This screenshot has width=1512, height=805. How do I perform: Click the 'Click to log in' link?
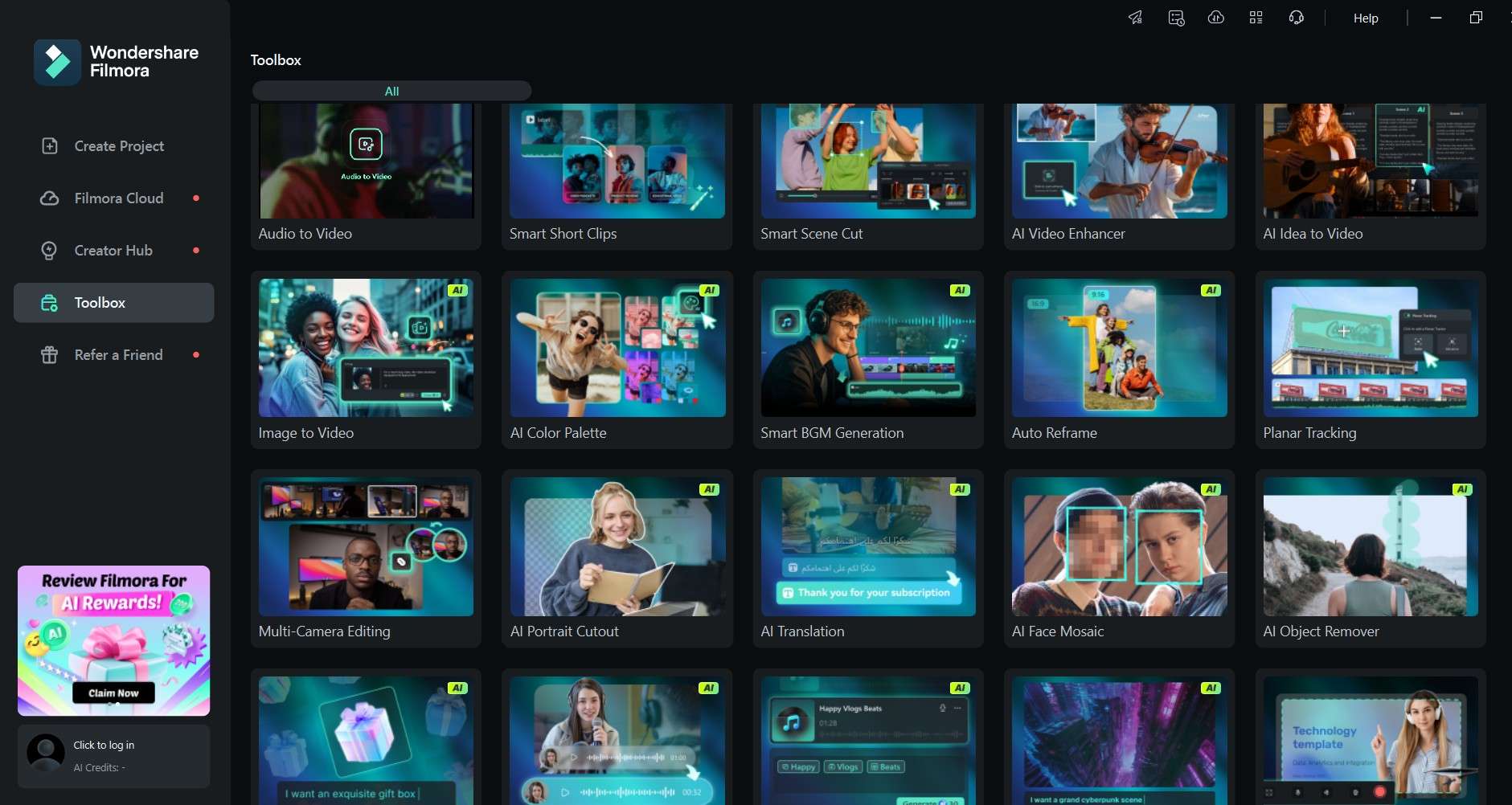tap(104, 745)
